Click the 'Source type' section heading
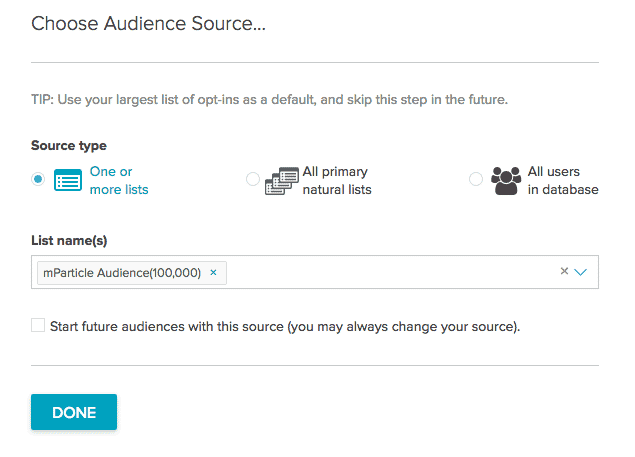The height and width of the screenshot is (457, 635). [x=69, y=146]
